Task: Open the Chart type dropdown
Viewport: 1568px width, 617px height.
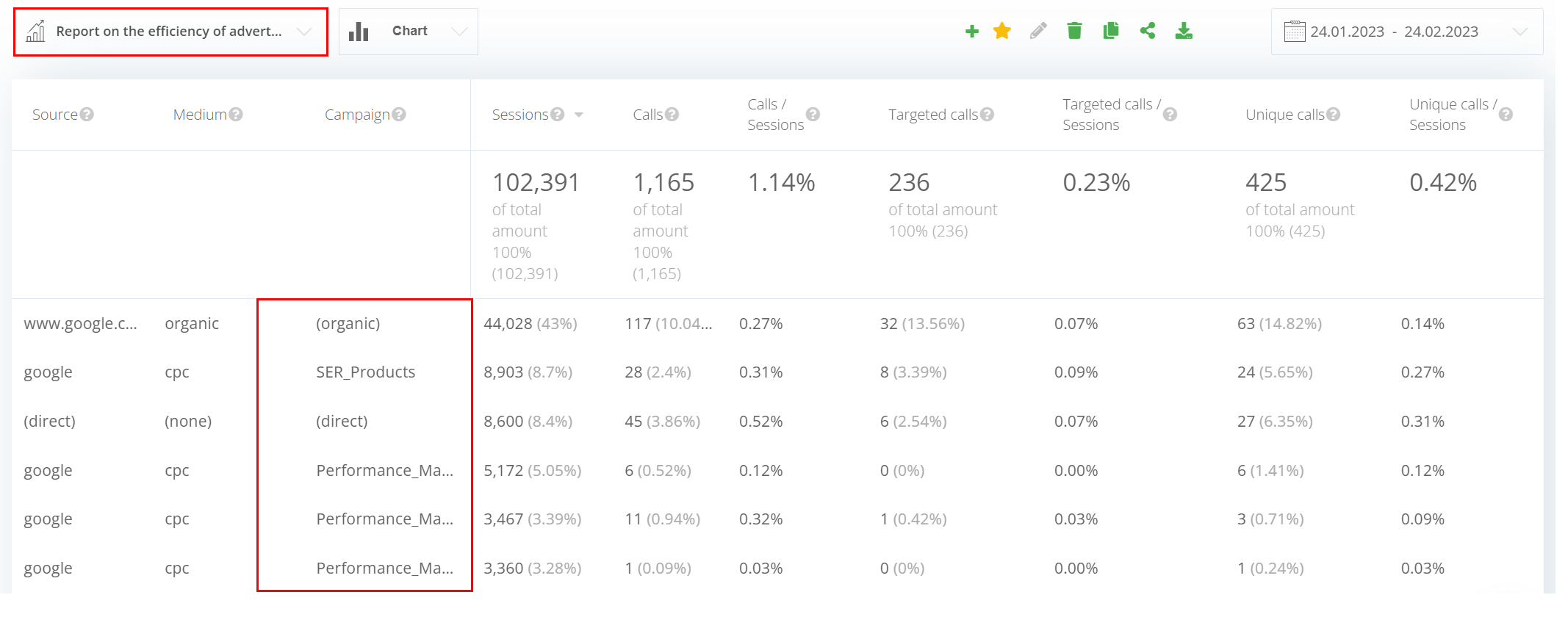Action: point(409,32)
